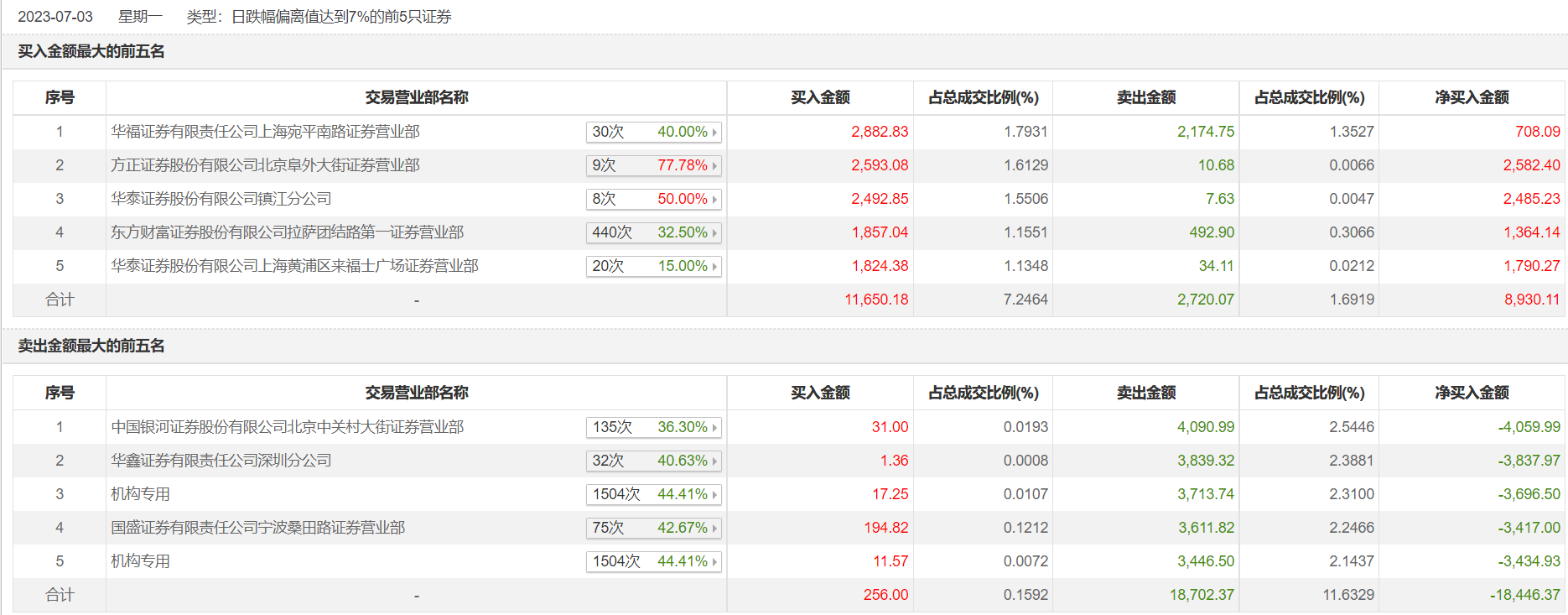
Task: Expand the 30次 40.00% stats box
Action: coord(654,132)
